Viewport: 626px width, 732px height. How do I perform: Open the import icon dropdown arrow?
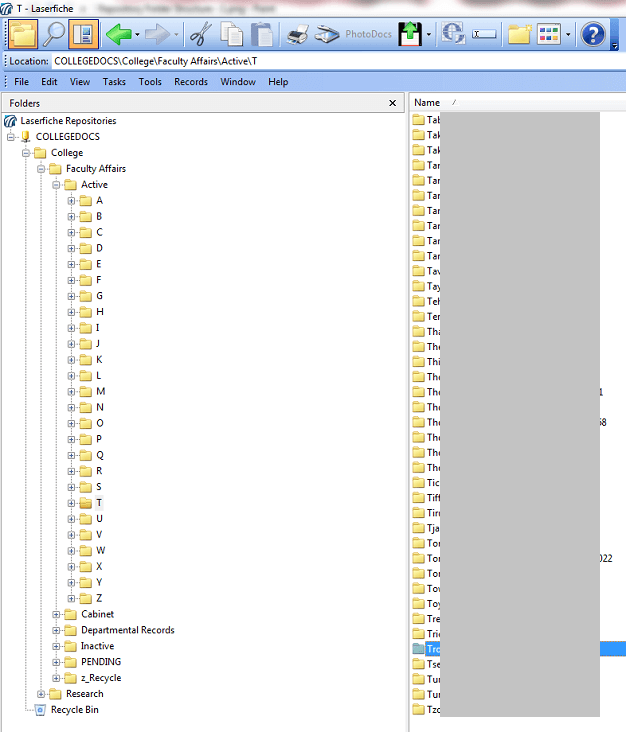point(429,35)
